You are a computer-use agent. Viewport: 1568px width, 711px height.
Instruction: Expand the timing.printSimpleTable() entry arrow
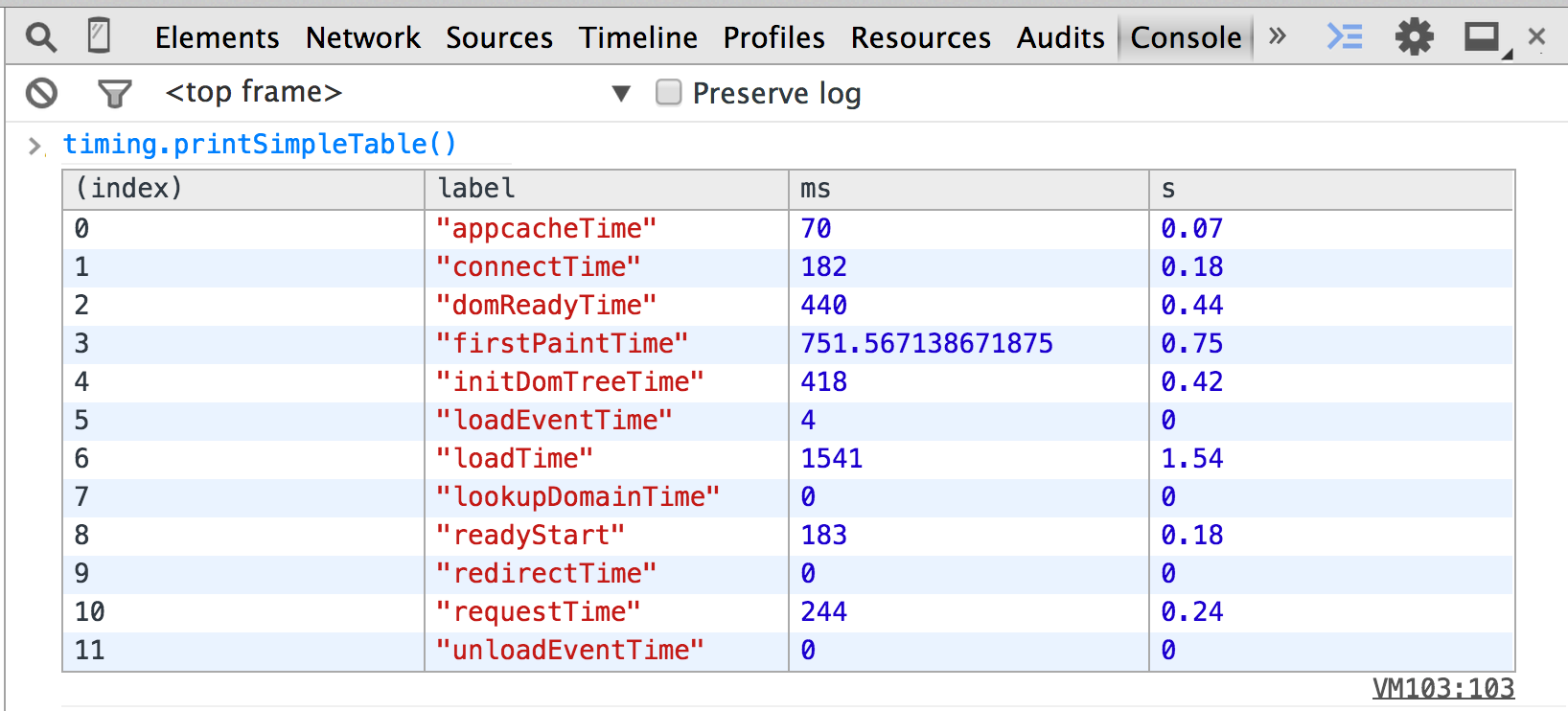click(35, 146)
